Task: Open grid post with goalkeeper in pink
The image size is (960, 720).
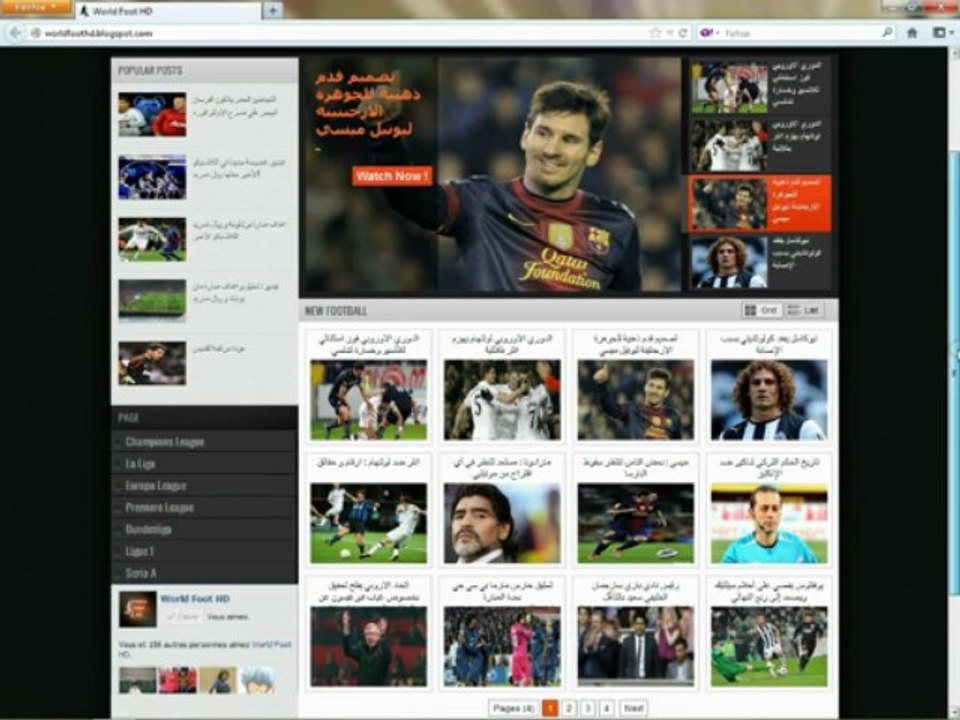Action: [502, 647]
